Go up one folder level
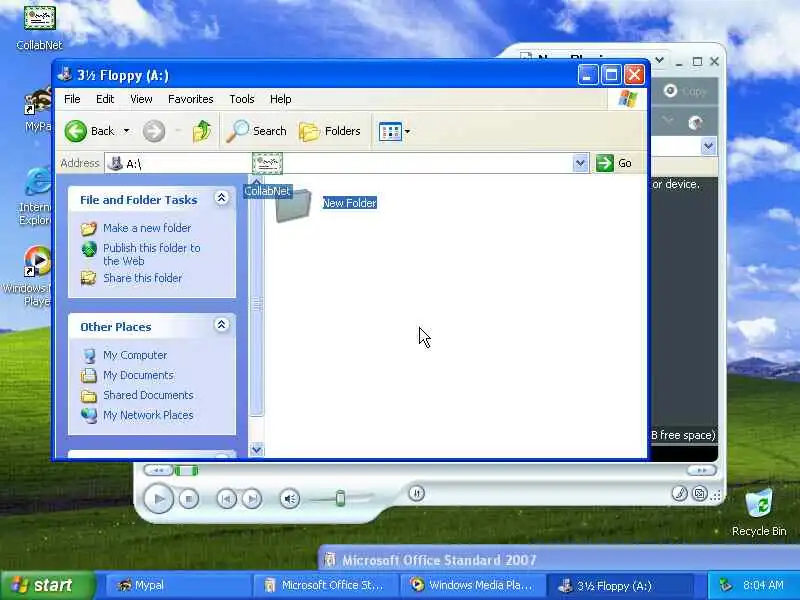Viewport: 800px width, 600px height. pos(202,131)
